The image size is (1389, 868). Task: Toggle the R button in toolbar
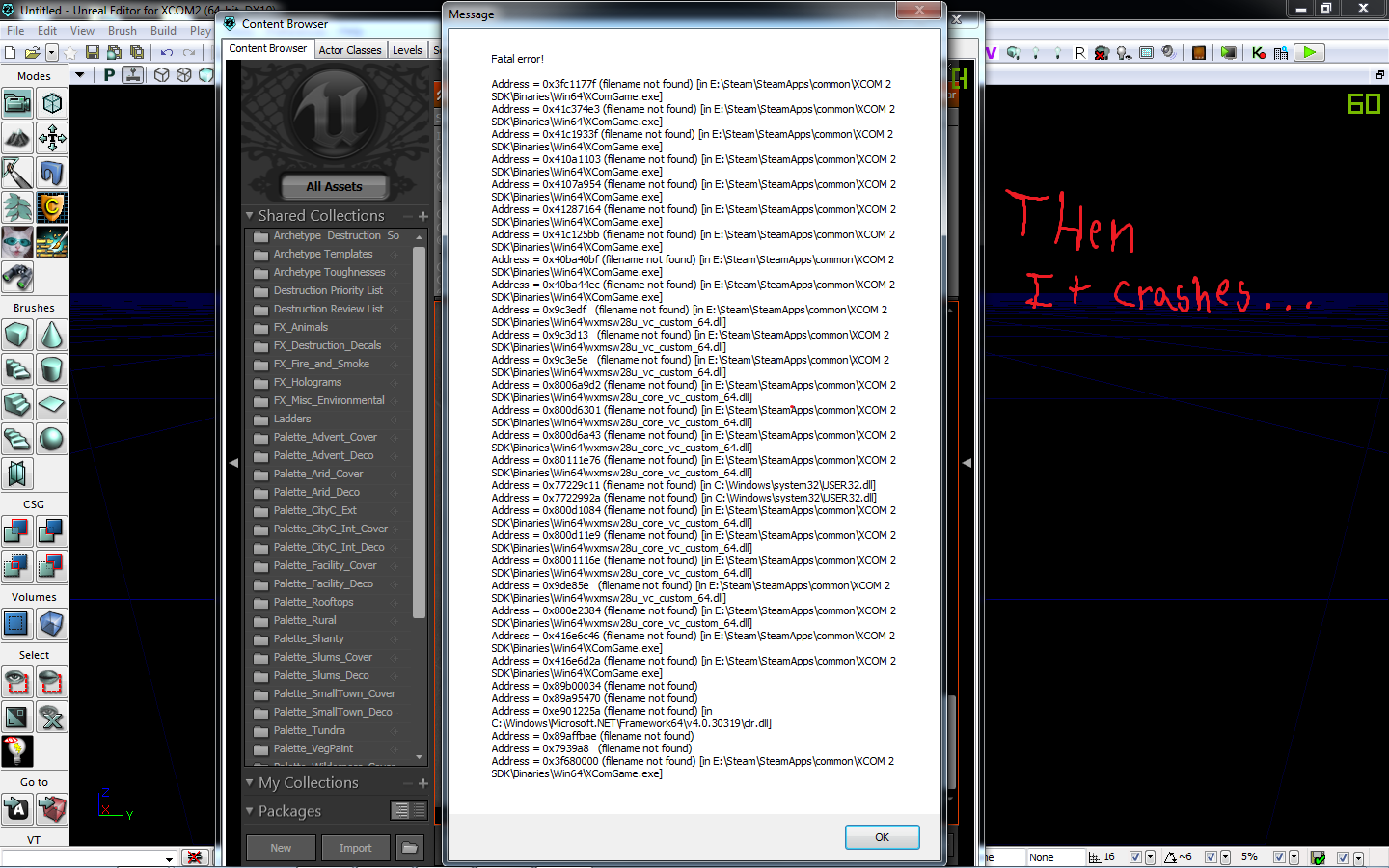click(x=1080, y=53)
